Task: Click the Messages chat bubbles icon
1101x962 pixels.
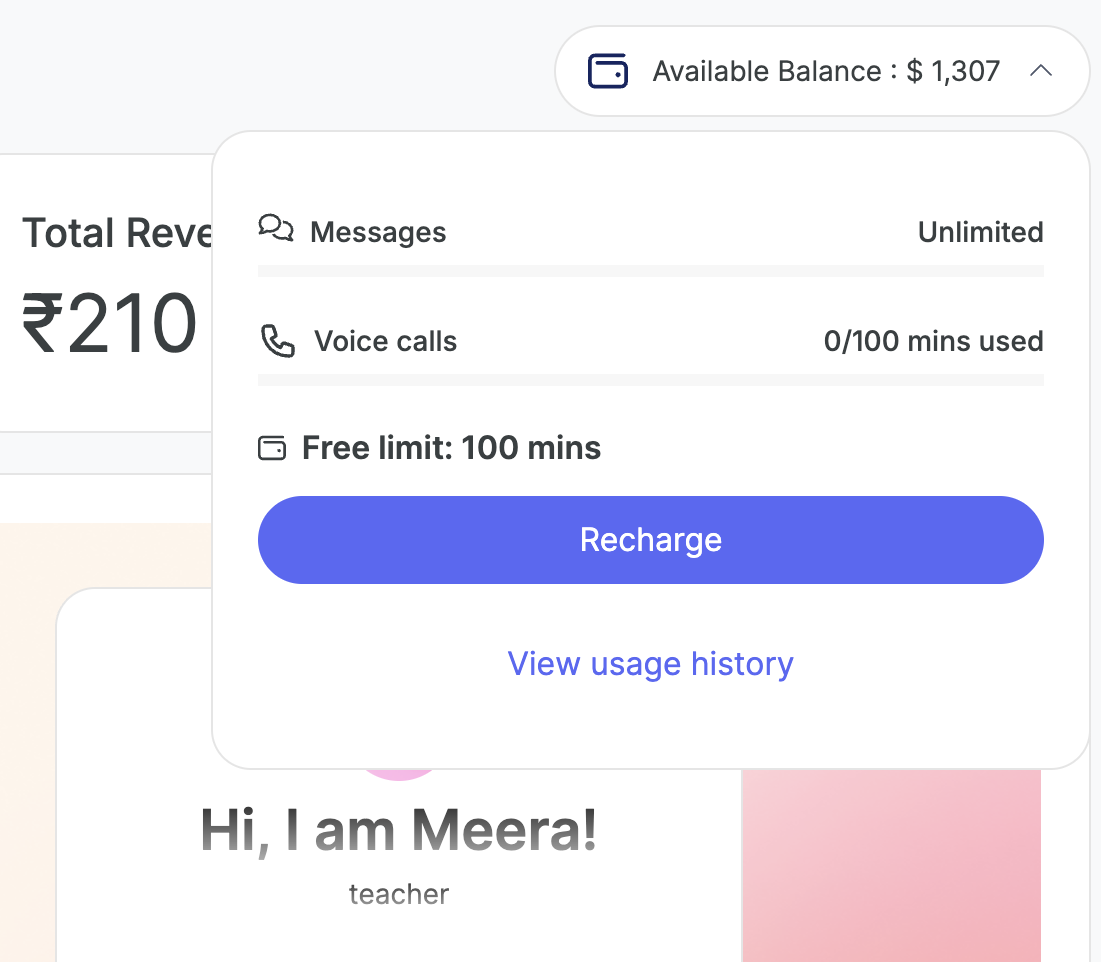Action: point(276,229)
